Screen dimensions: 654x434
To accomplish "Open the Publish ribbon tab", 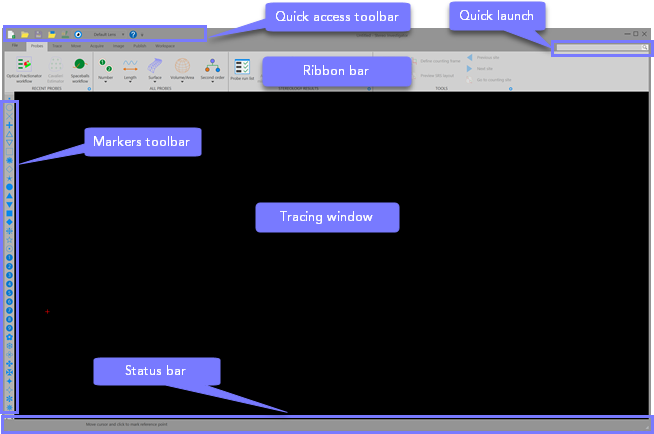I will [x=140, y=46].
